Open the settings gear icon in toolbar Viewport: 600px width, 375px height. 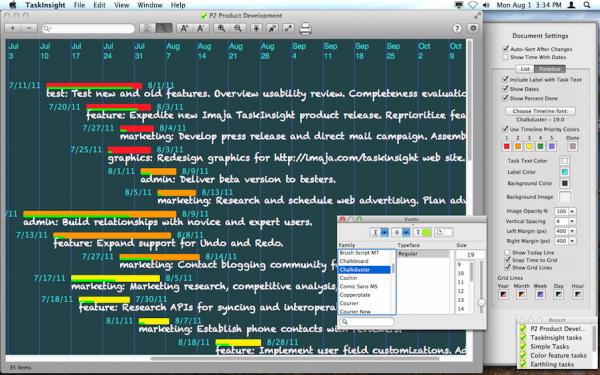click(x=473, y=28)
